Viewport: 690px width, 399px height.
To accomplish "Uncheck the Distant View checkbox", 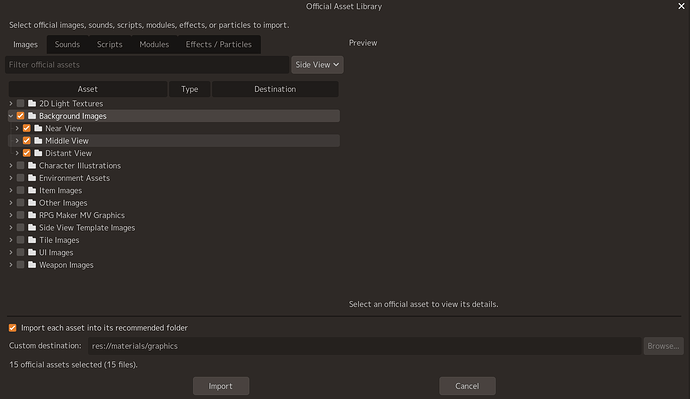I will click(x=26, y=153).
